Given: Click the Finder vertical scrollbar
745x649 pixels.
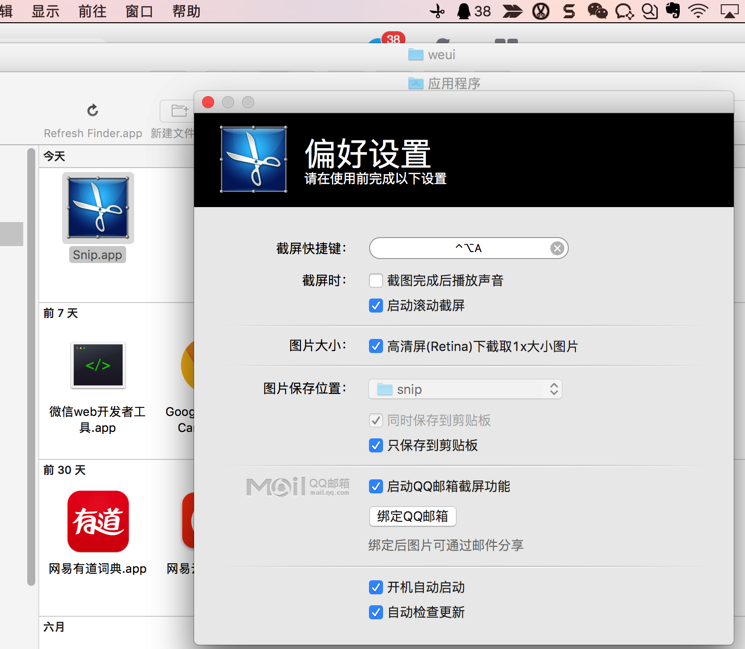Looking at the screenshot, I should [x=31, y=367].
